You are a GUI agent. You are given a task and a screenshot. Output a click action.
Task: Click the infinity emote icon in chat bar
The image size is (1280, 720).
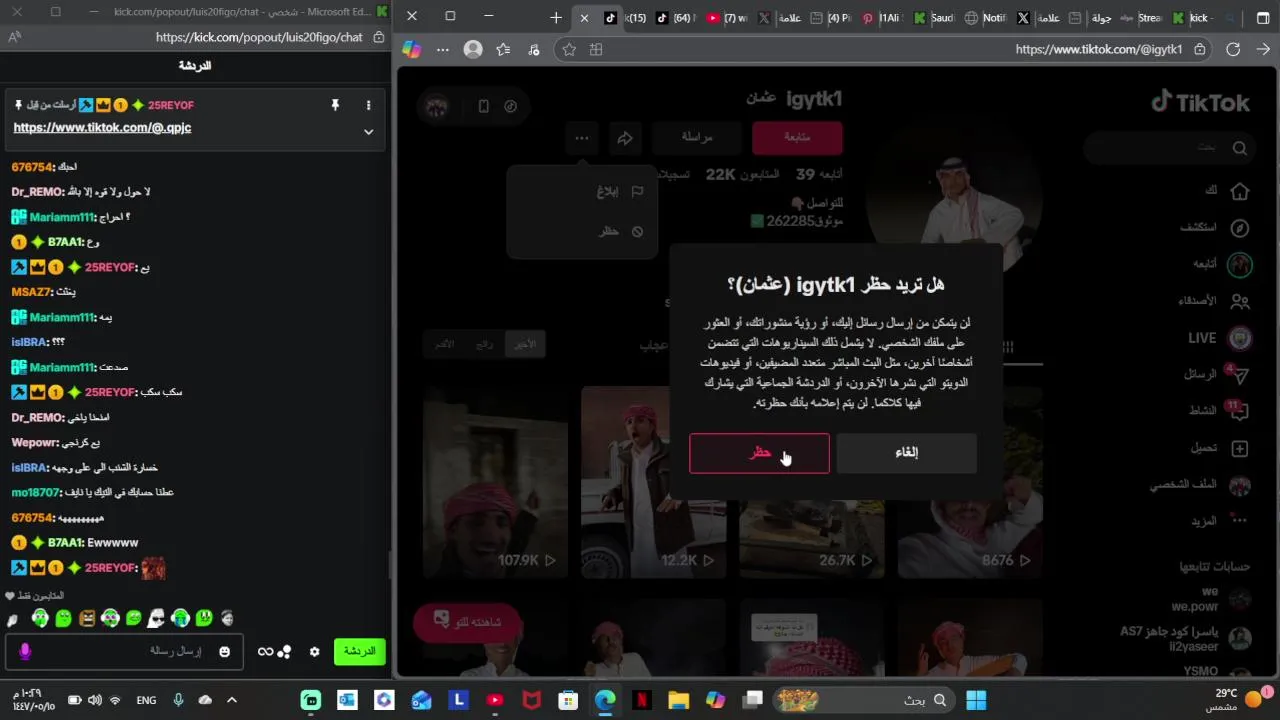point(265,652)
